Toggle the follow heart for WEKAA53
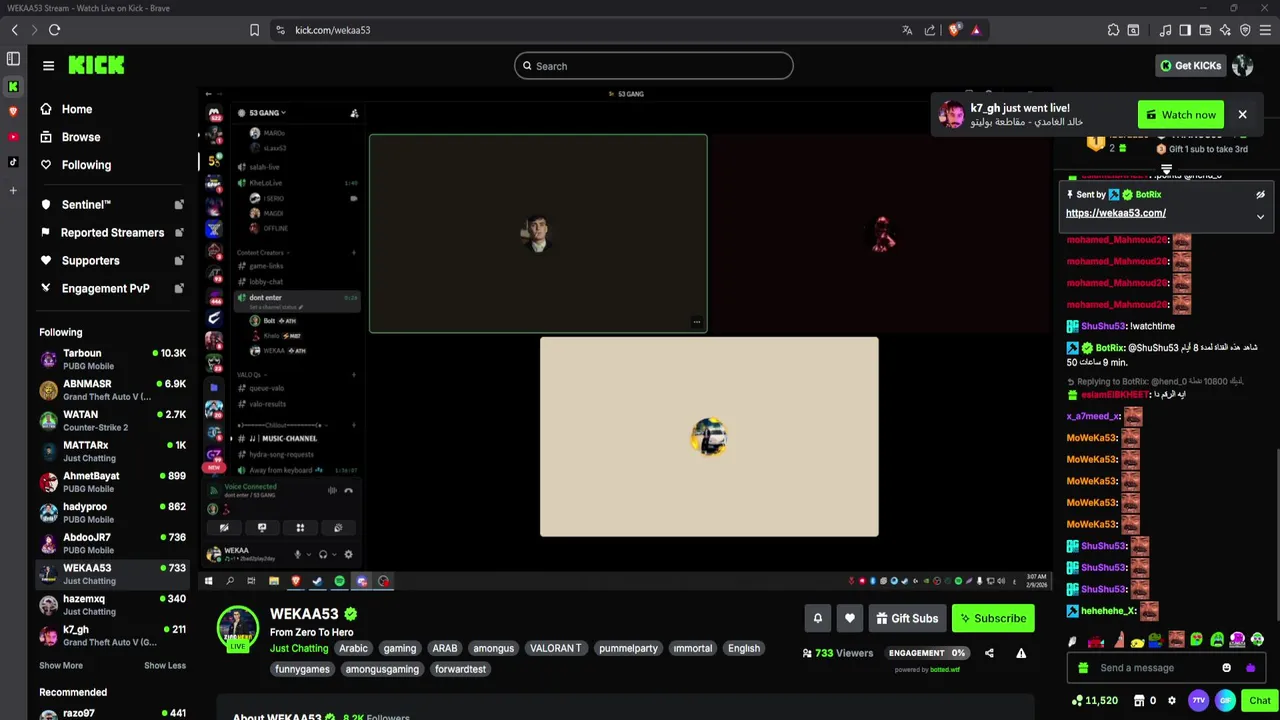The height and width of the screenshot is (720, 1280). tap(850, 618)
